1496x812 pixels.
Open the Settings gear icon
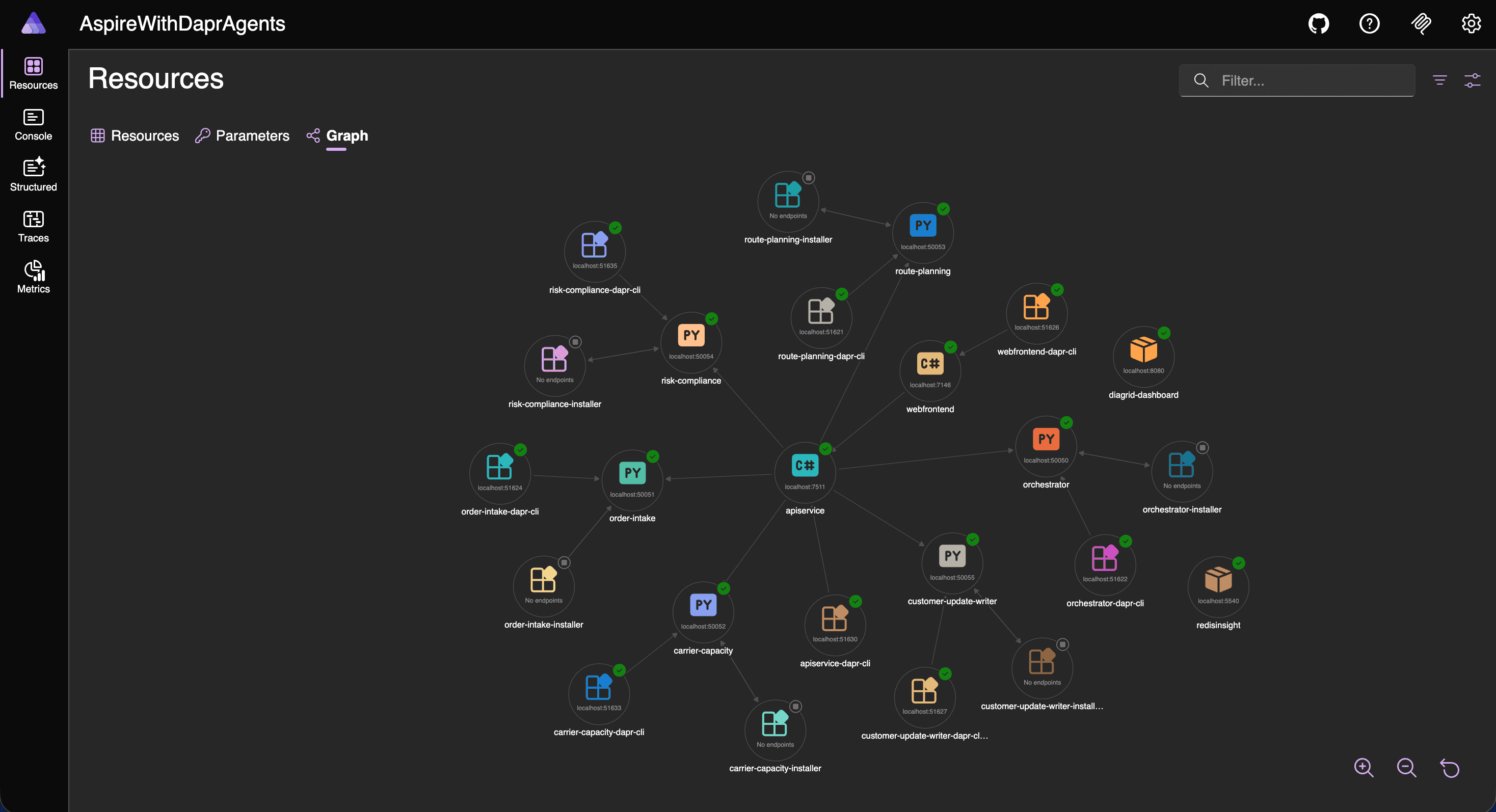[x=1471, y=24]
